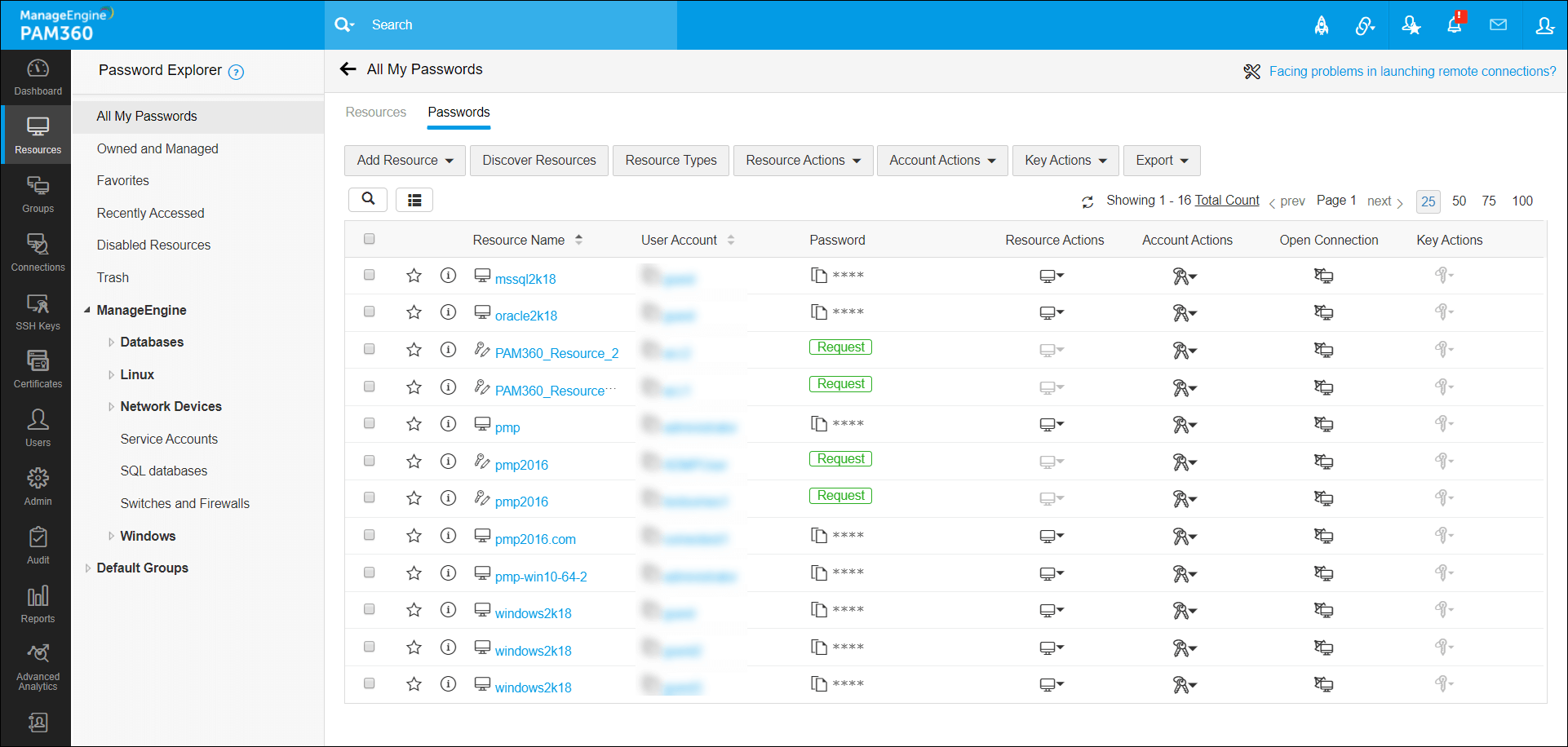The image size is (1568, 747).
Task: Open the Account Actions toolbar dropdown
Action: pos(942,161)
